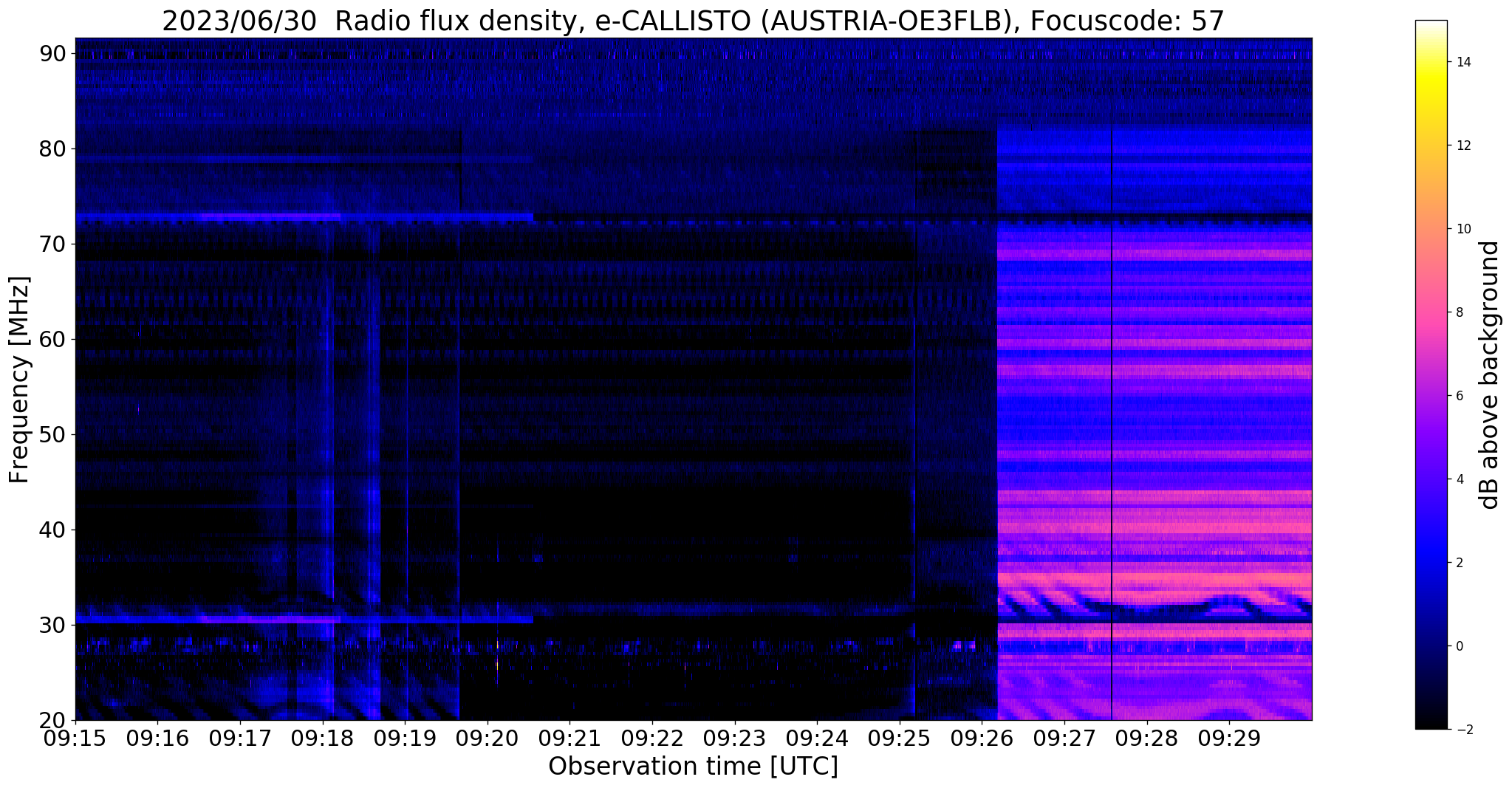
Task: Click the 09:21 time tick label
Action: click(x=569, y=737)
